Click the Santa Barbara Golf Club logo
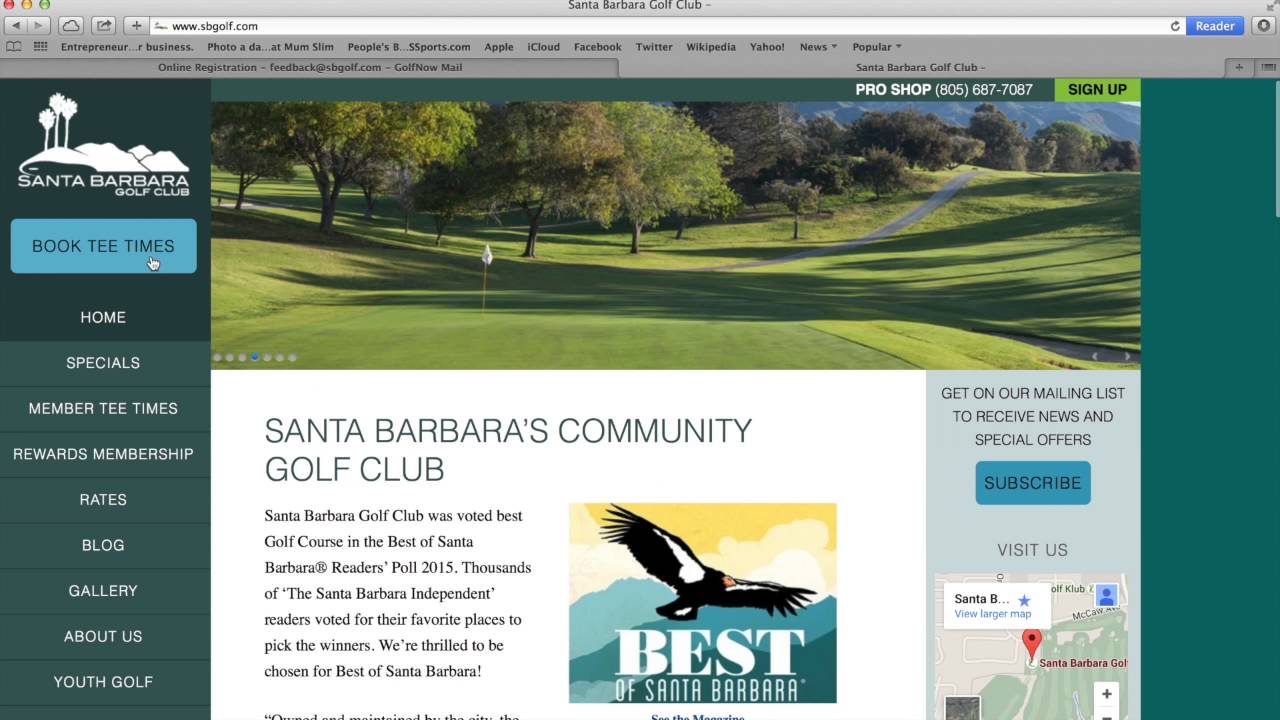 [104, 145]
